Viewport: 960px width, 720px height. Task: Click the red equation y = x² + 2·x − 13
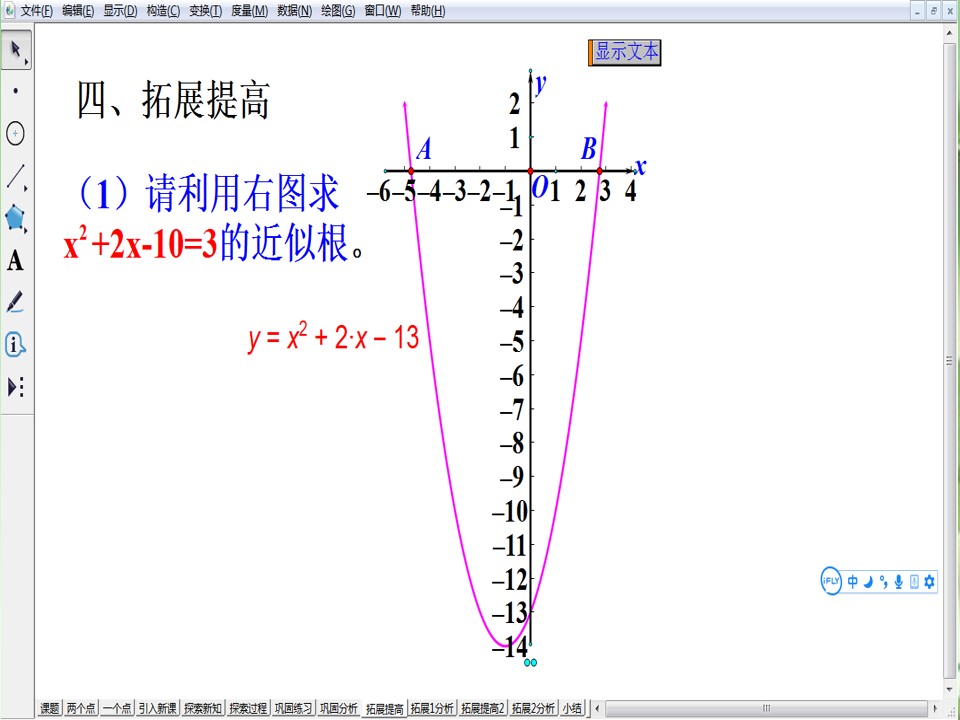click(334, 338)
